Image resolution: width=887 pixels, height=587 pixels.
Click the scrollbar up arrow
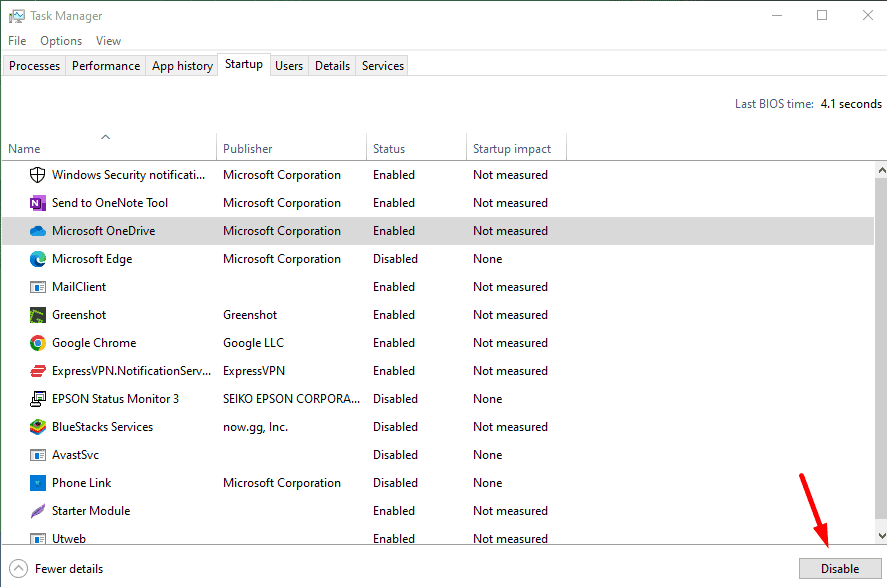coord(881,170)
